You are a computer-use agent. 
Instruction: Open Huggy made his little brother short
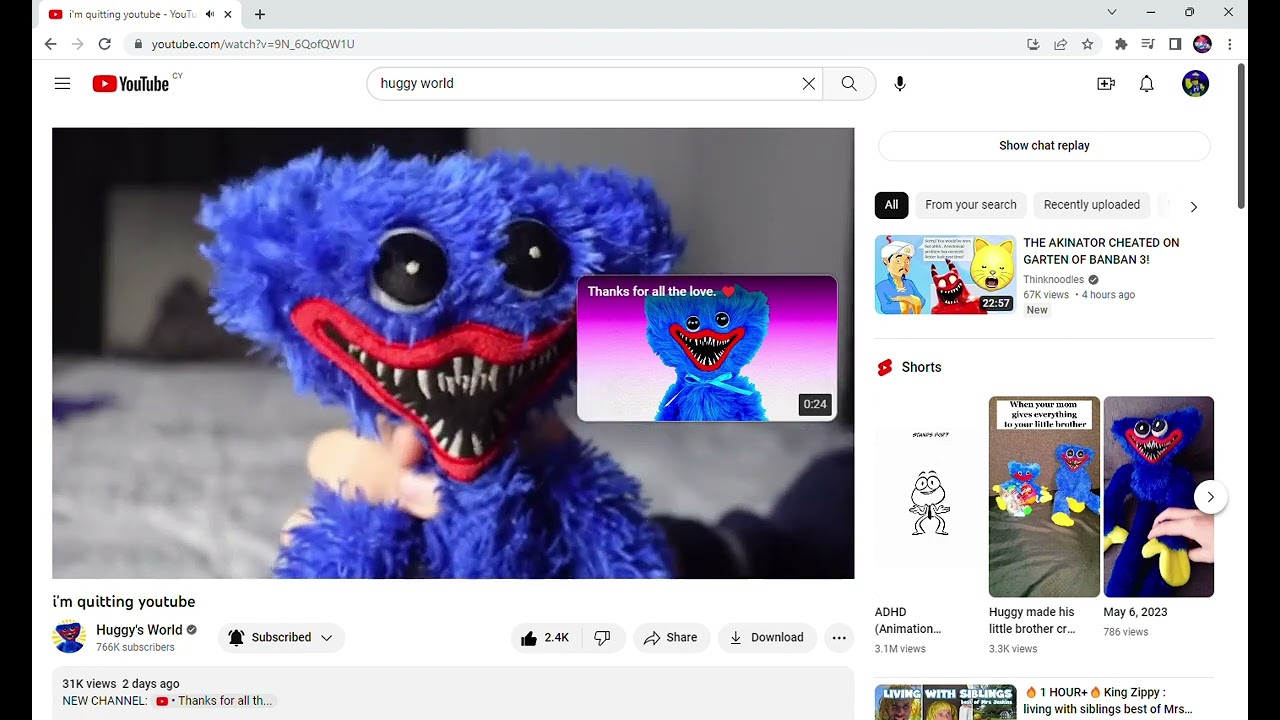tap(1044, 497)
